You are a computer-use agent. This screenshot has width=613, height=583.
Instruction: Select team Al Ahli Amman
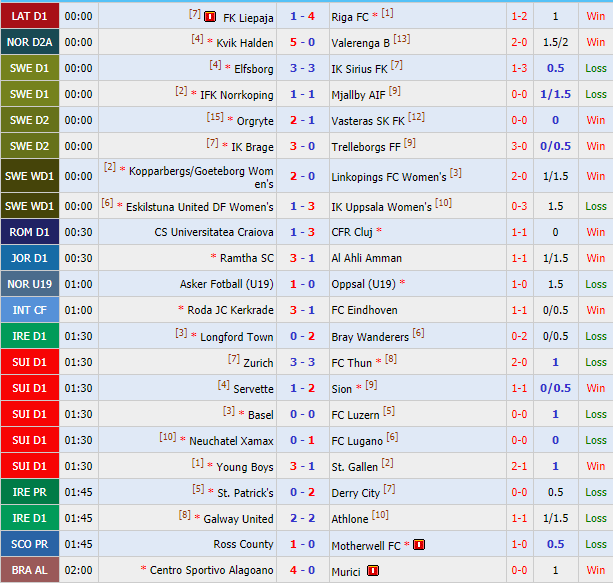[366, 258]
